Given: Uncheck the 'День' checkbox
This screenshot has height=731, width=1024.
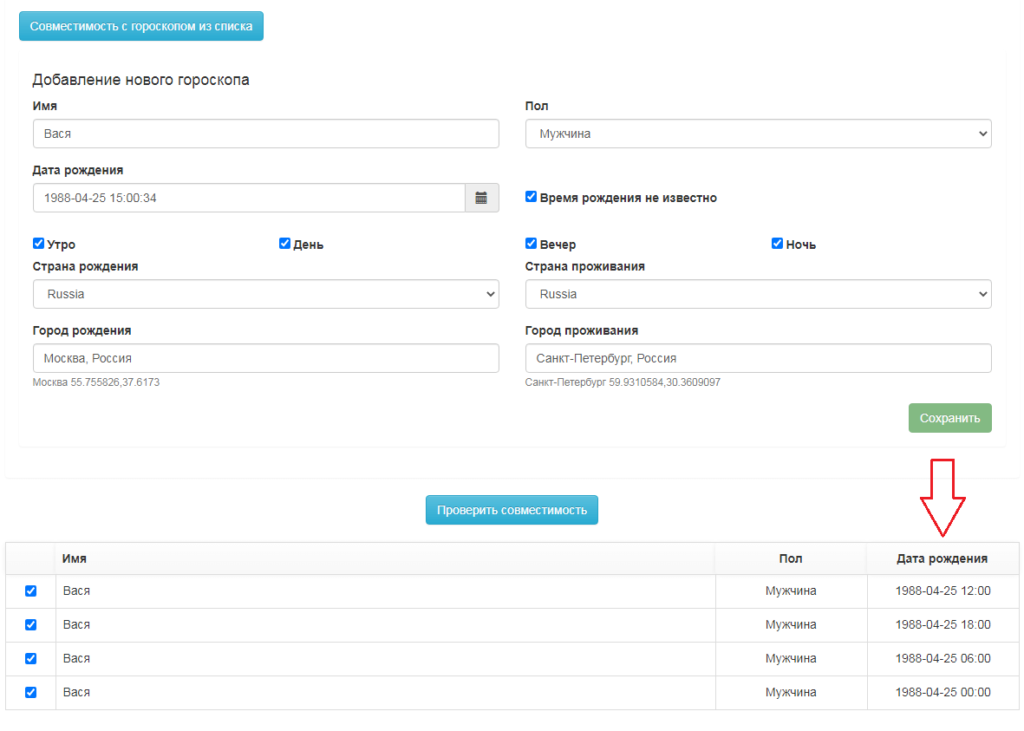Looking at the screenshot, I should pos(285,243).
